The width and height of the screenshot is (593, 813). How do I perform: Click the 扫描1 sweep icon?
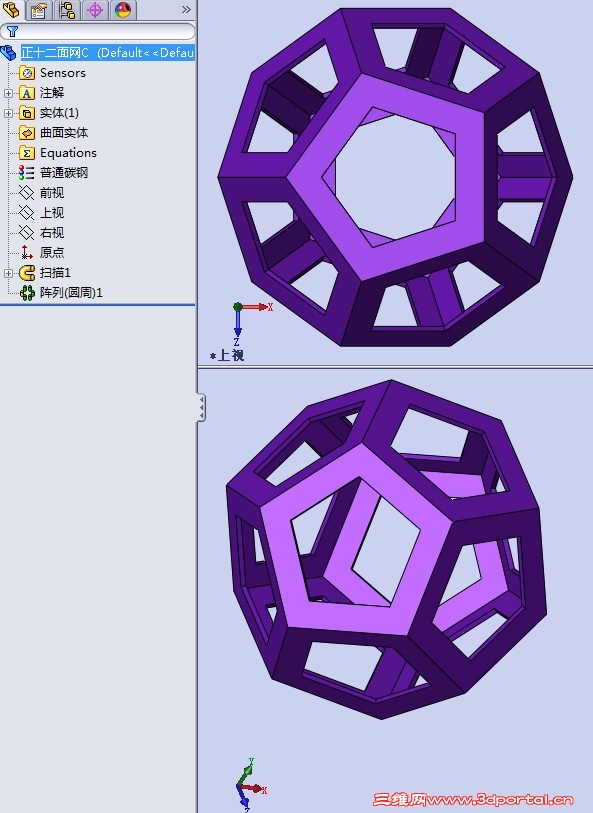(27, 273)
